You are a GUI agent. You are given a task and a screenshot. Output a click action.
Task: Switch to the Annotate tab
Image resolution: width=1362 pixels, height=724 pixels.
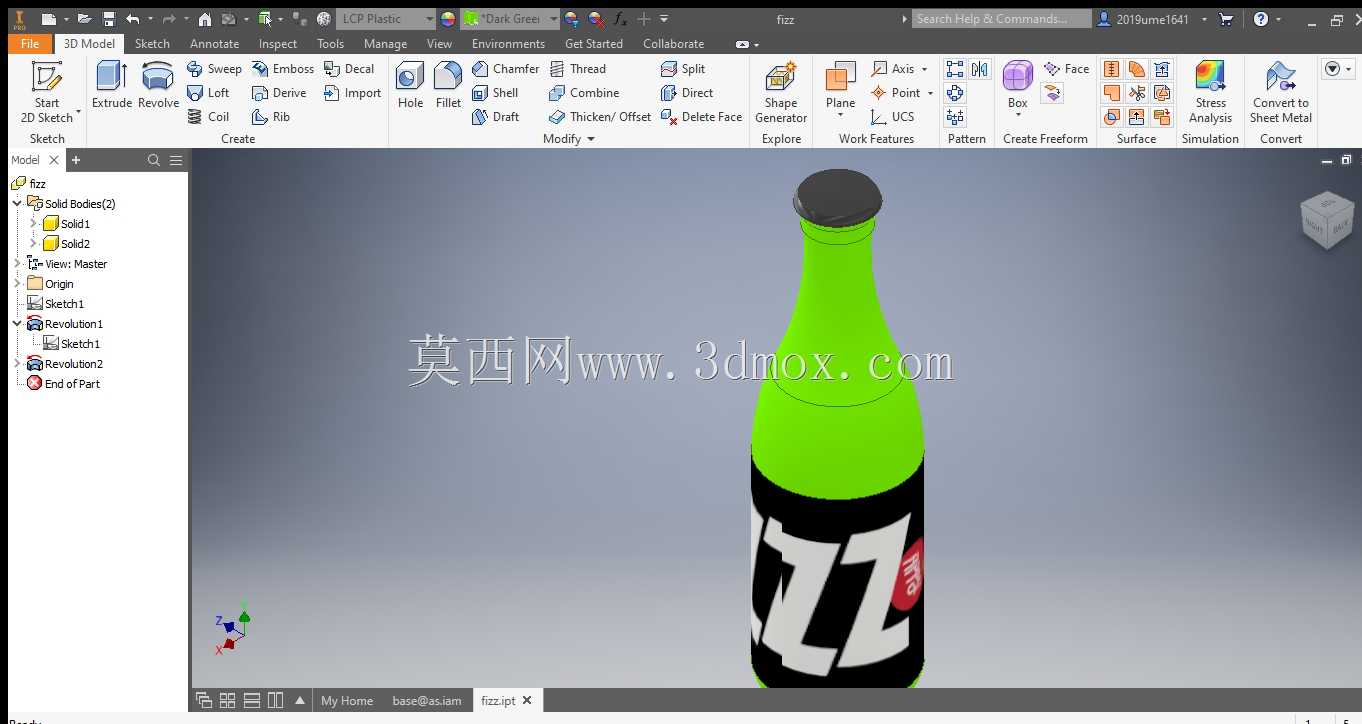(214, 44)
